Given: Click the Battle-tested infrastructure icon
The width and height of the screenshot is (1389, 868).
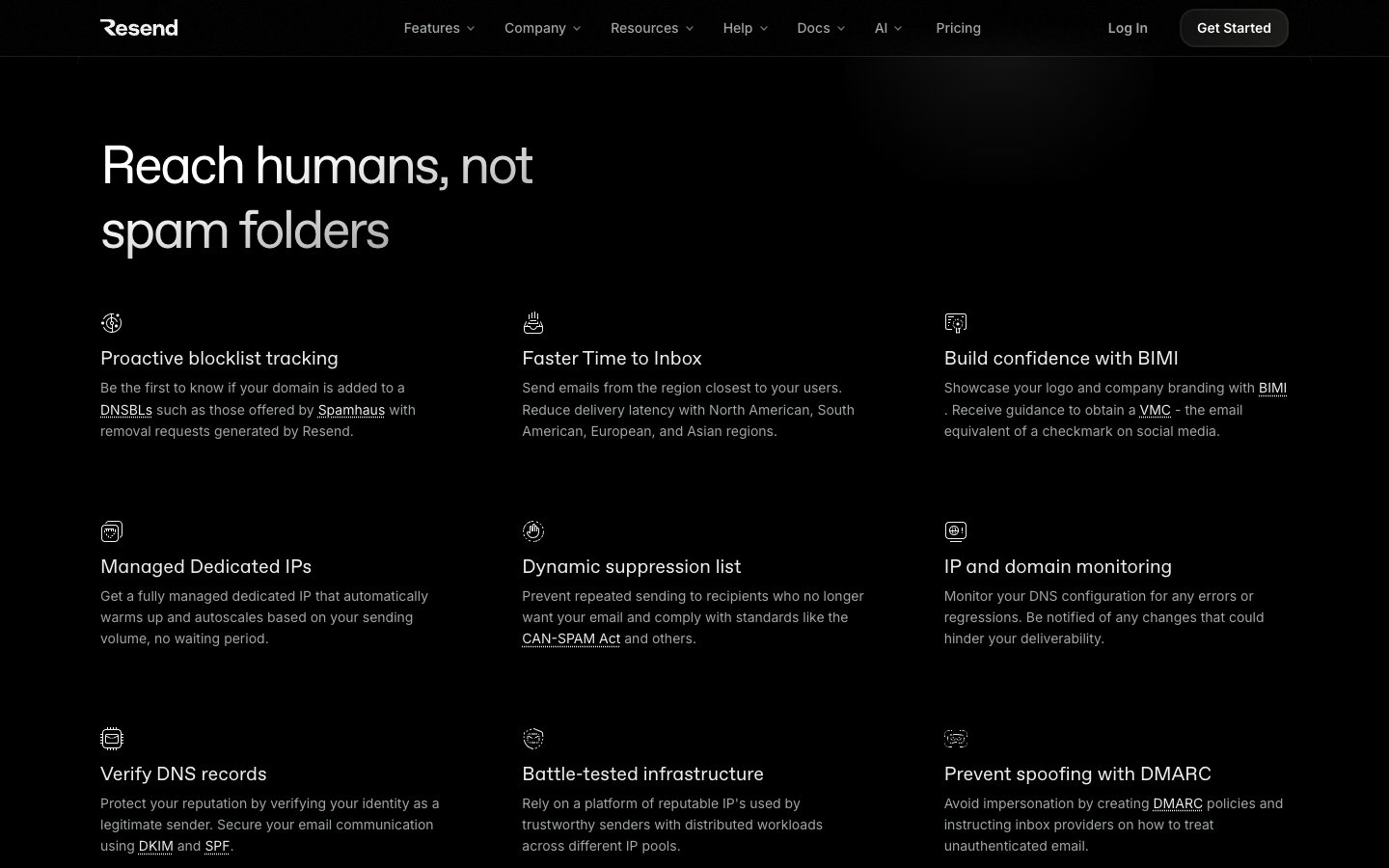Looking at the screenshot, I should point(533,739).
